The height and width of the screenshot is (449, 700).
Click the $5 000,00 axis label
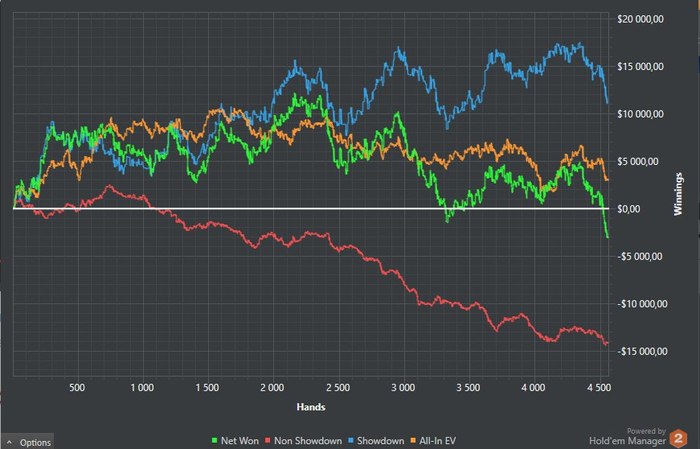click(x=640, y=161)
